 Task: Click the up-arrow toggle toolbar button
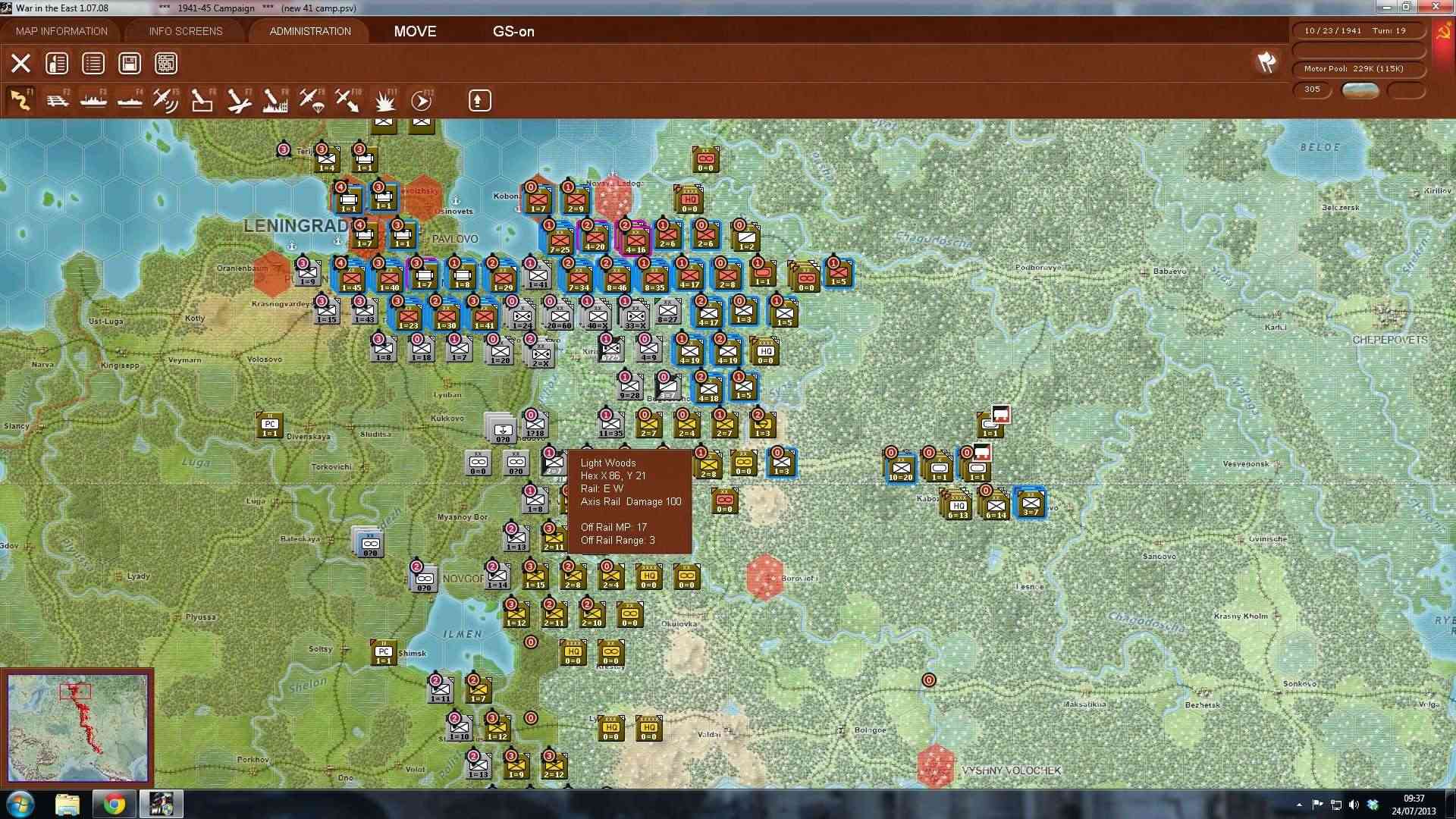coord(479,100)
